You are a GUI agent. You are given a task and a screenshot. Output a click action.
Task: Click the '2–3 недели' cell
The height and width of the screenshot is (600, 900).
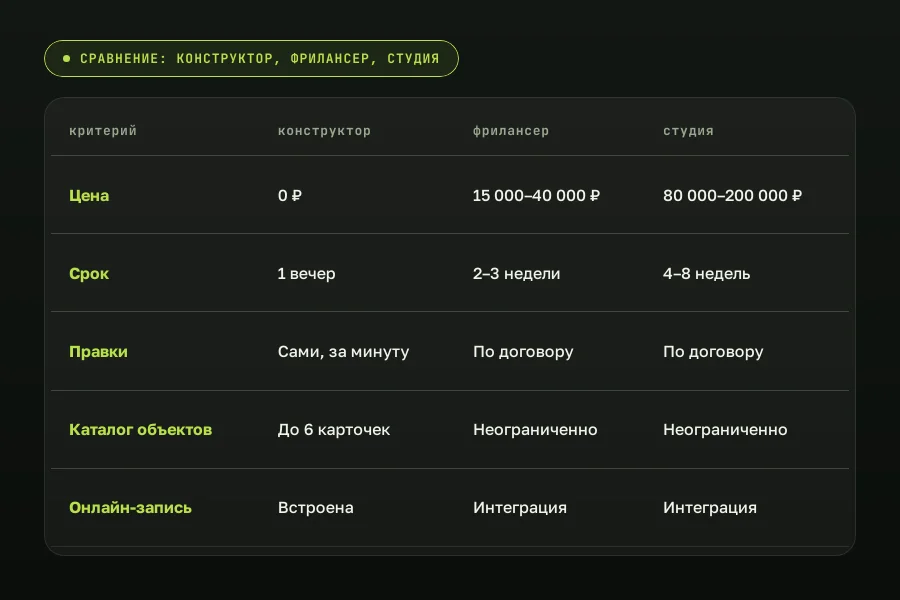tap(517, 274)
